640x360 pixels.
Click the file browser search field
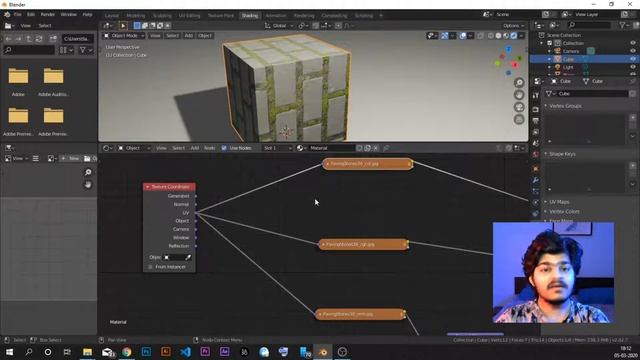pos(29,50)
